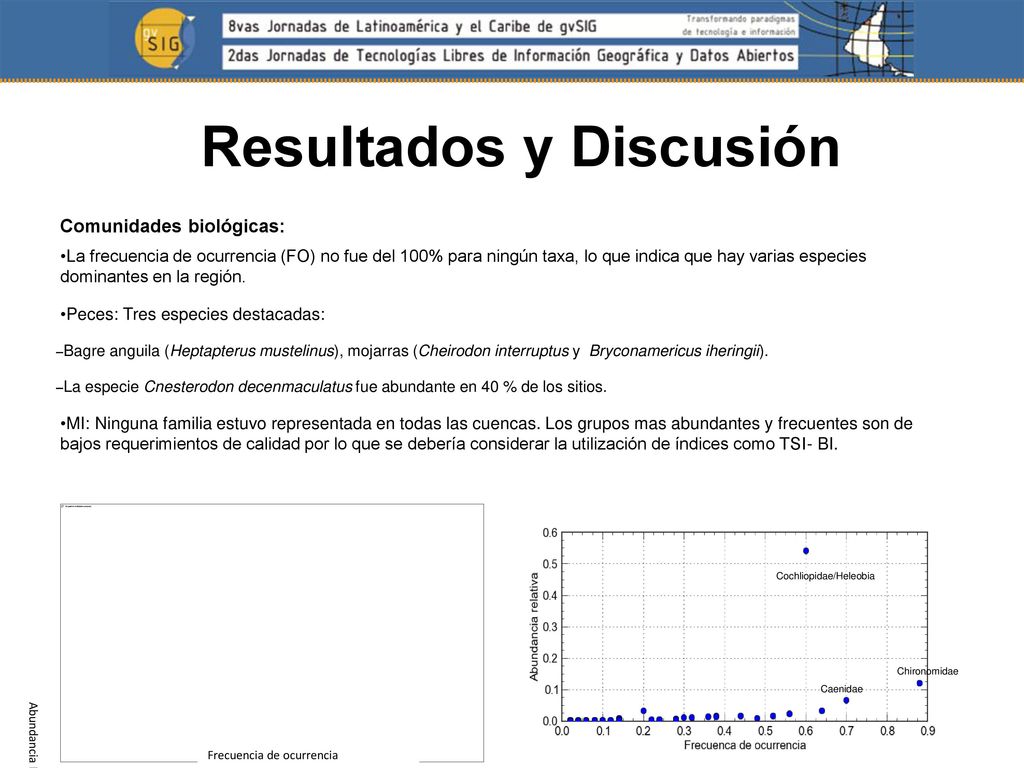Click the 'Caenidae' chart label
1024x768 pixels.
pos(841,689)
